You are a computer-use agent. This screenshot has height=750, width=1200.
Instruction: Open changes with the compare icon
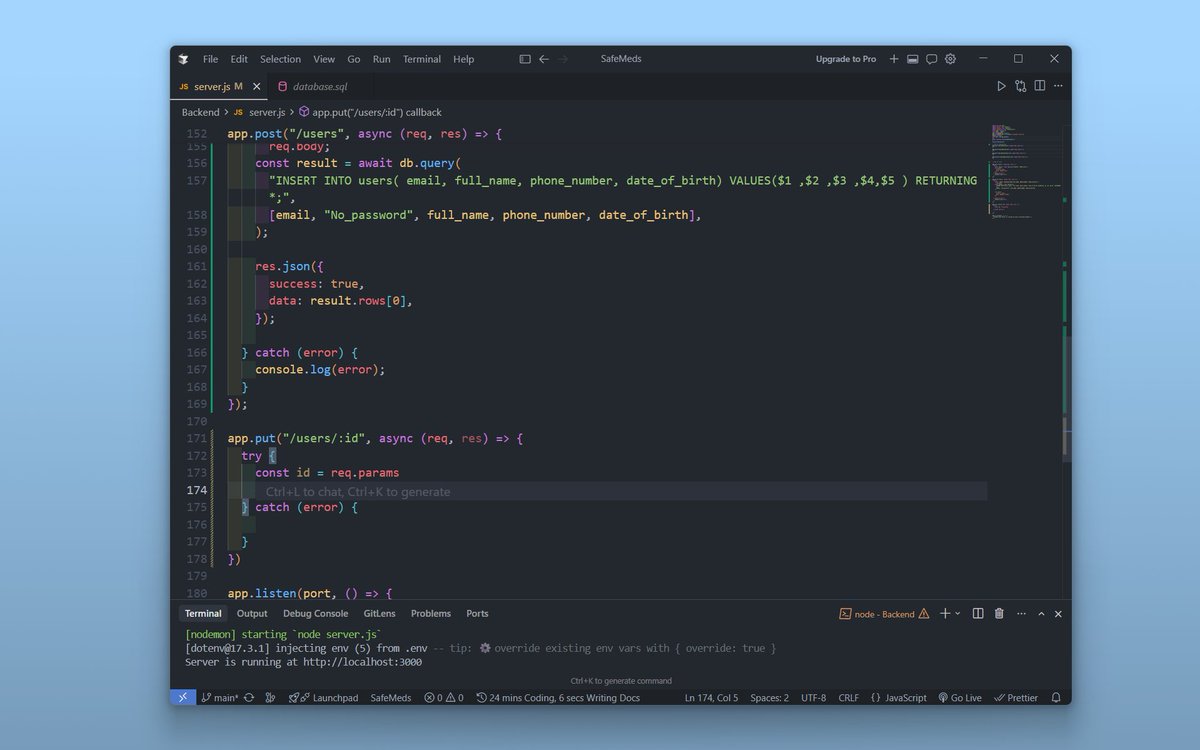1021,86
